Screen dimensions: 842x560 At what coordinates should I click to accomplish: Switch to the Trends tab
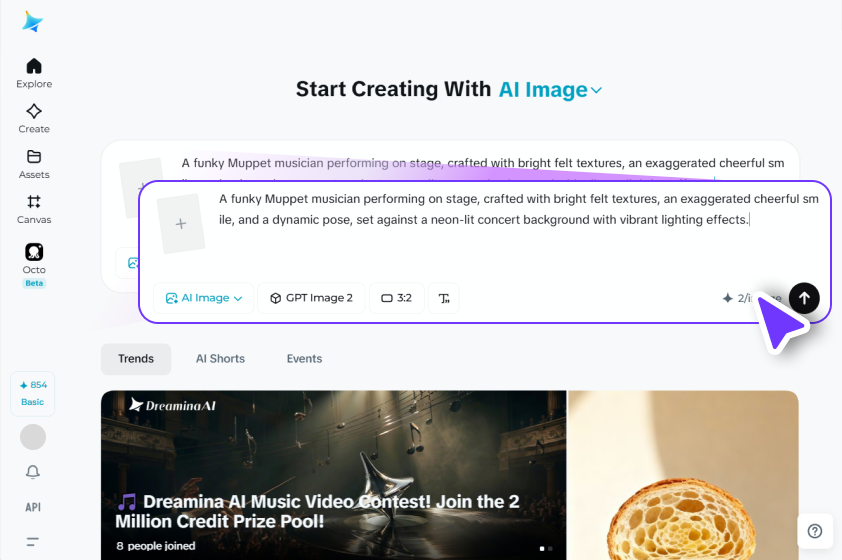pyautogui.click(x=136, y=359)
